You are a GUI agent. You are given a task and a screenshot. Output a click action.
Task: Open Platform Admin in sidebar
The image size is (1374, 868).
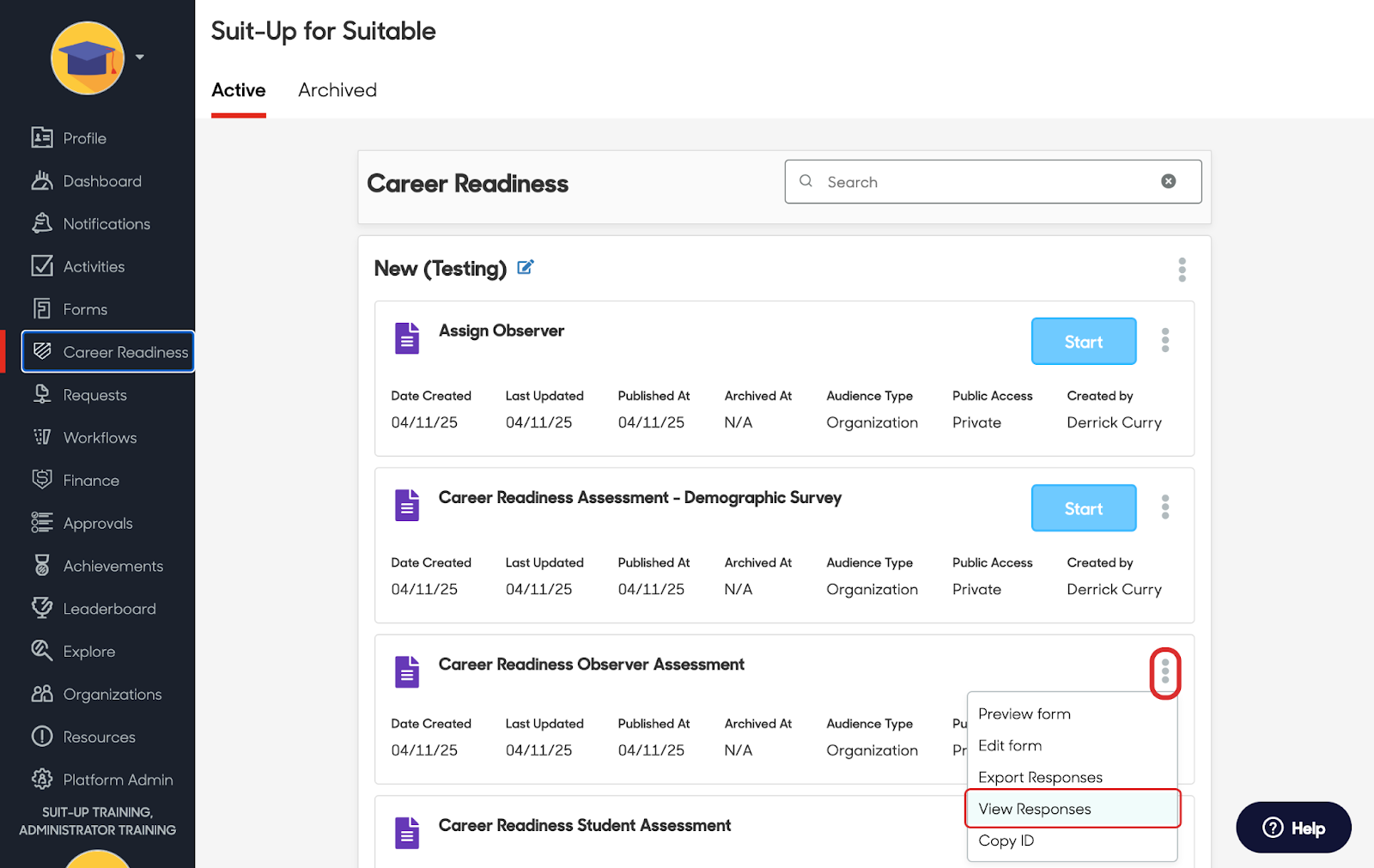click(x=102, y=780)
